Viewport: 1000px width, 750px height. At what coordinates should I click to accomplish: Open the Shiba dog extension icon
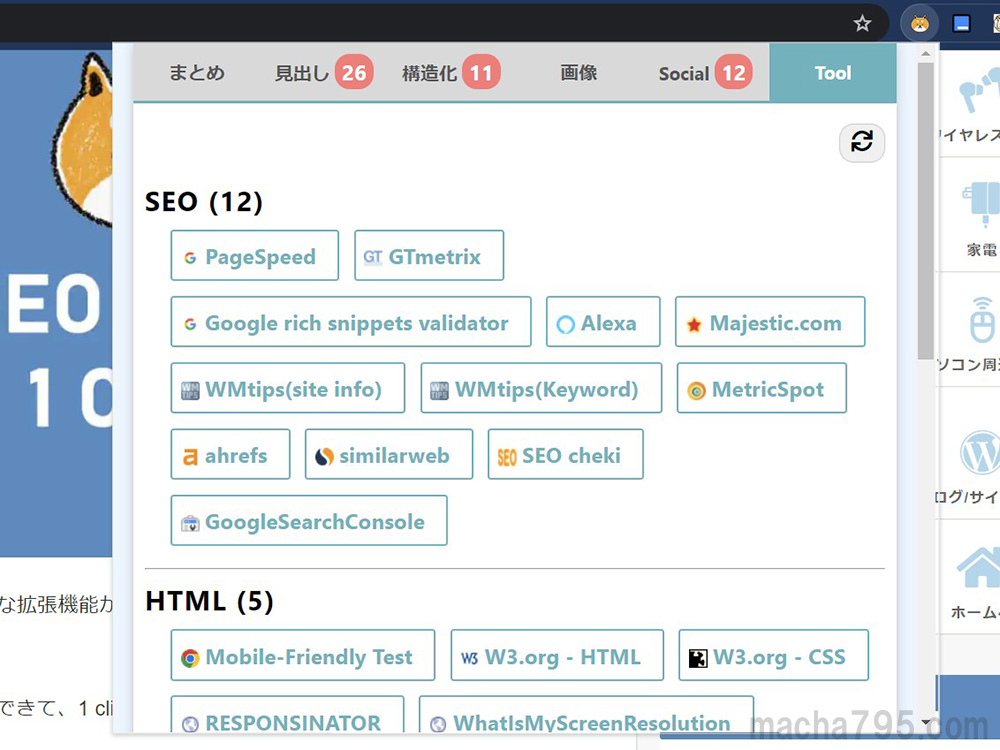(920, 24)
